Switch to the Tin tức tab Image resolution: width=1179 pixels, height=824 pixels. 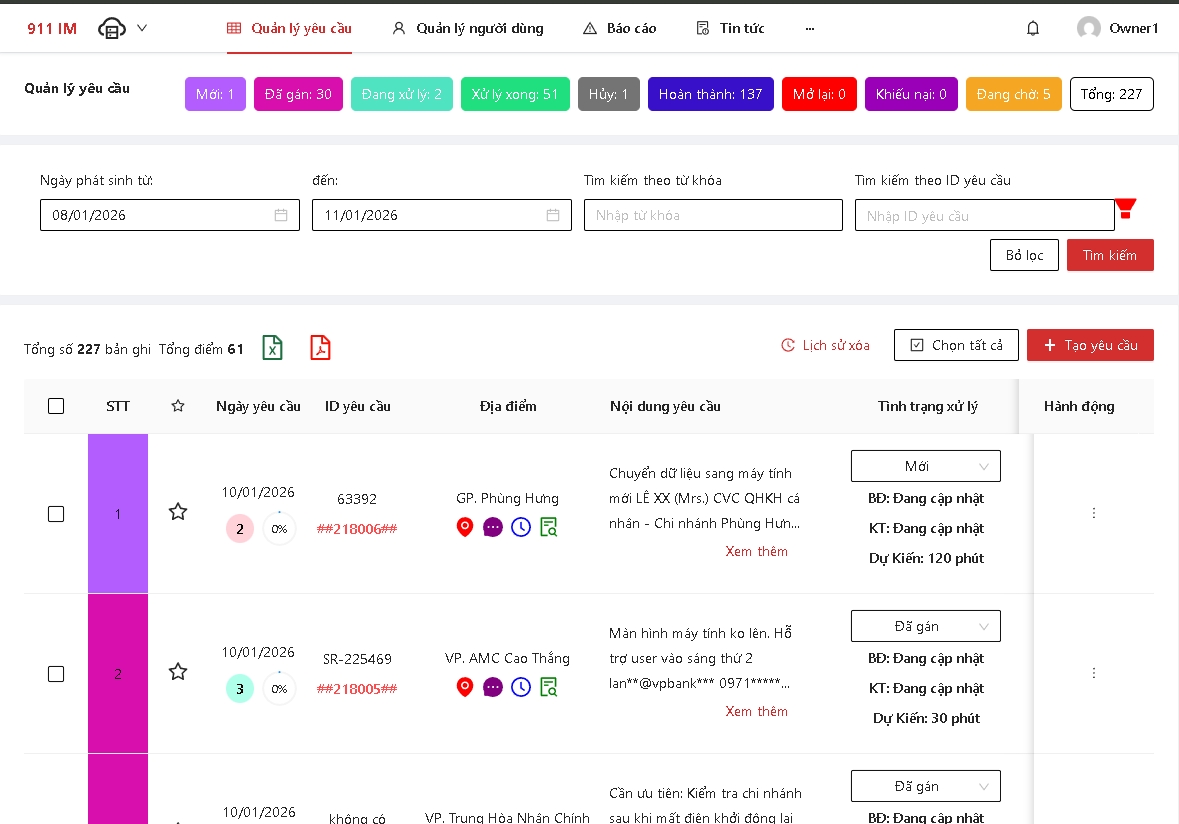coord(730,29)
